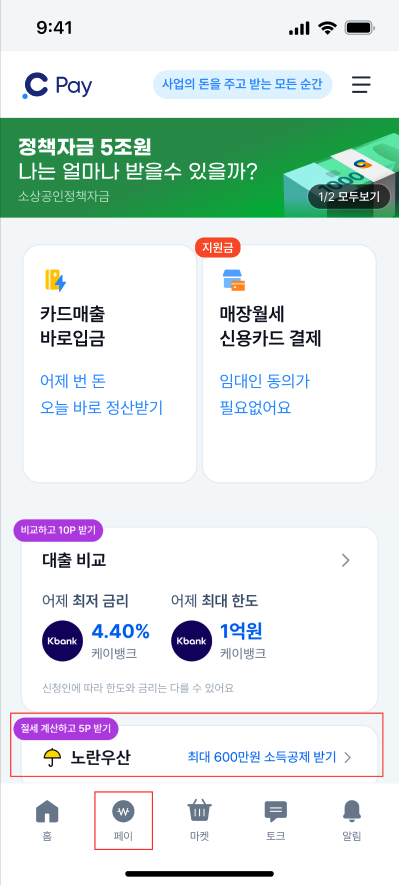Expand 대출 비교 with the chevron arrow
Viewport: 399px width, 885px height.
tap(345, 560)
